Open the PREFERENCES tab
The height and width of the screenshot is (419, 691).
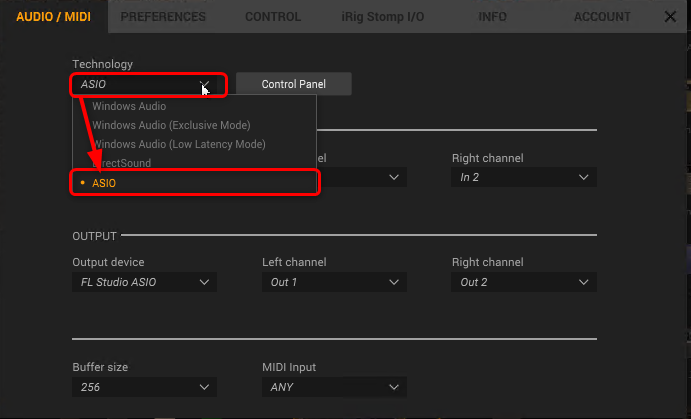pos(163,17)
